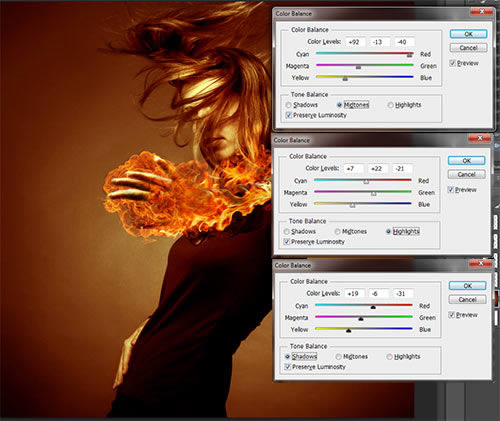500x421 pixels.
Task: Click the color level field showing -6
Action: coord(379,294)
